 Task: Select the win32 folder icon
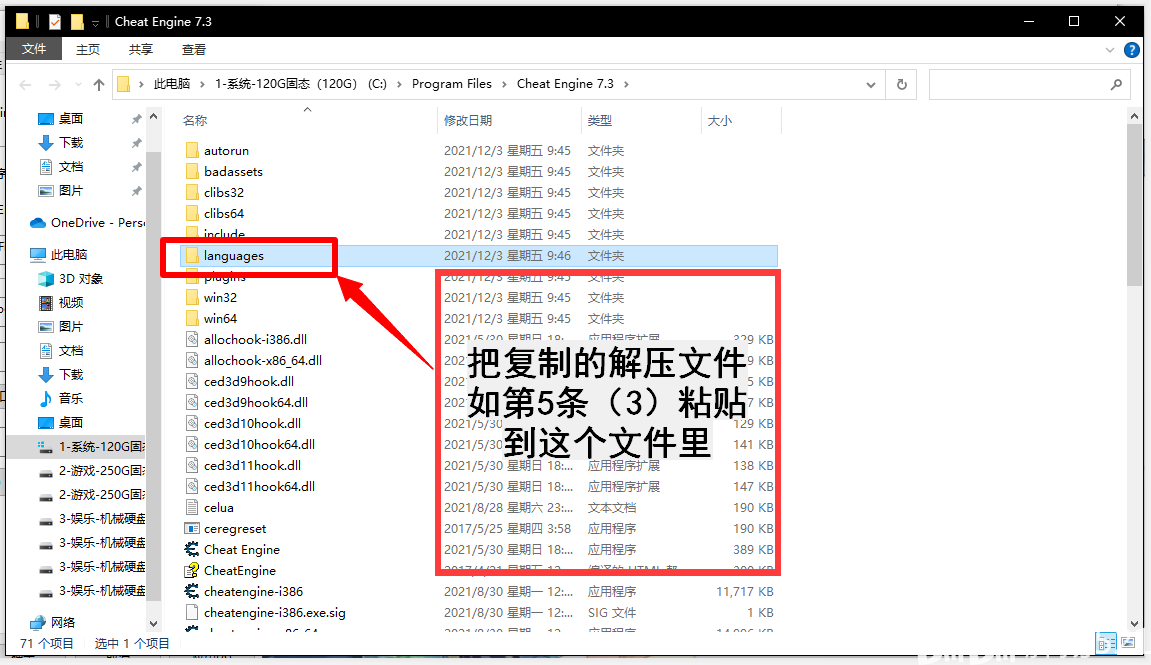[192, 297]
